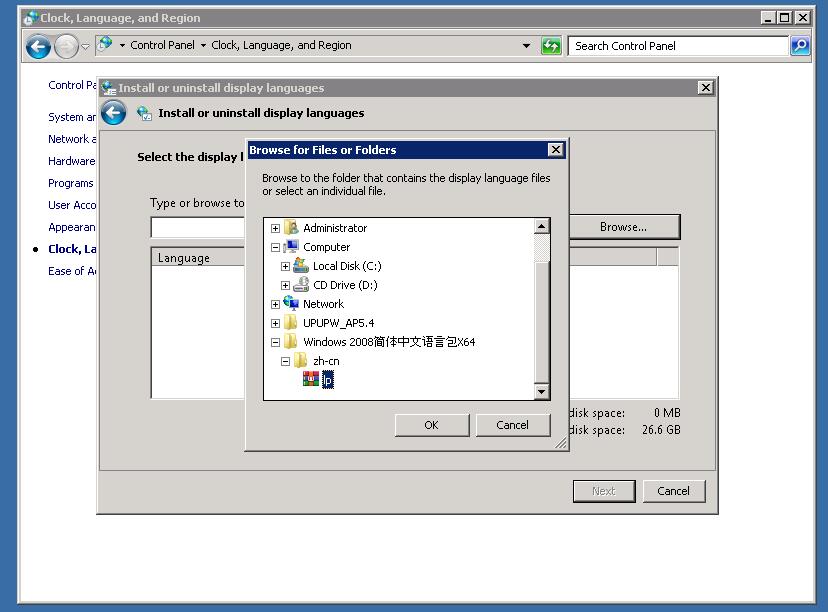
Task: Click the UPUPW_AP5.4 folder icon
Action: [291, 323]
